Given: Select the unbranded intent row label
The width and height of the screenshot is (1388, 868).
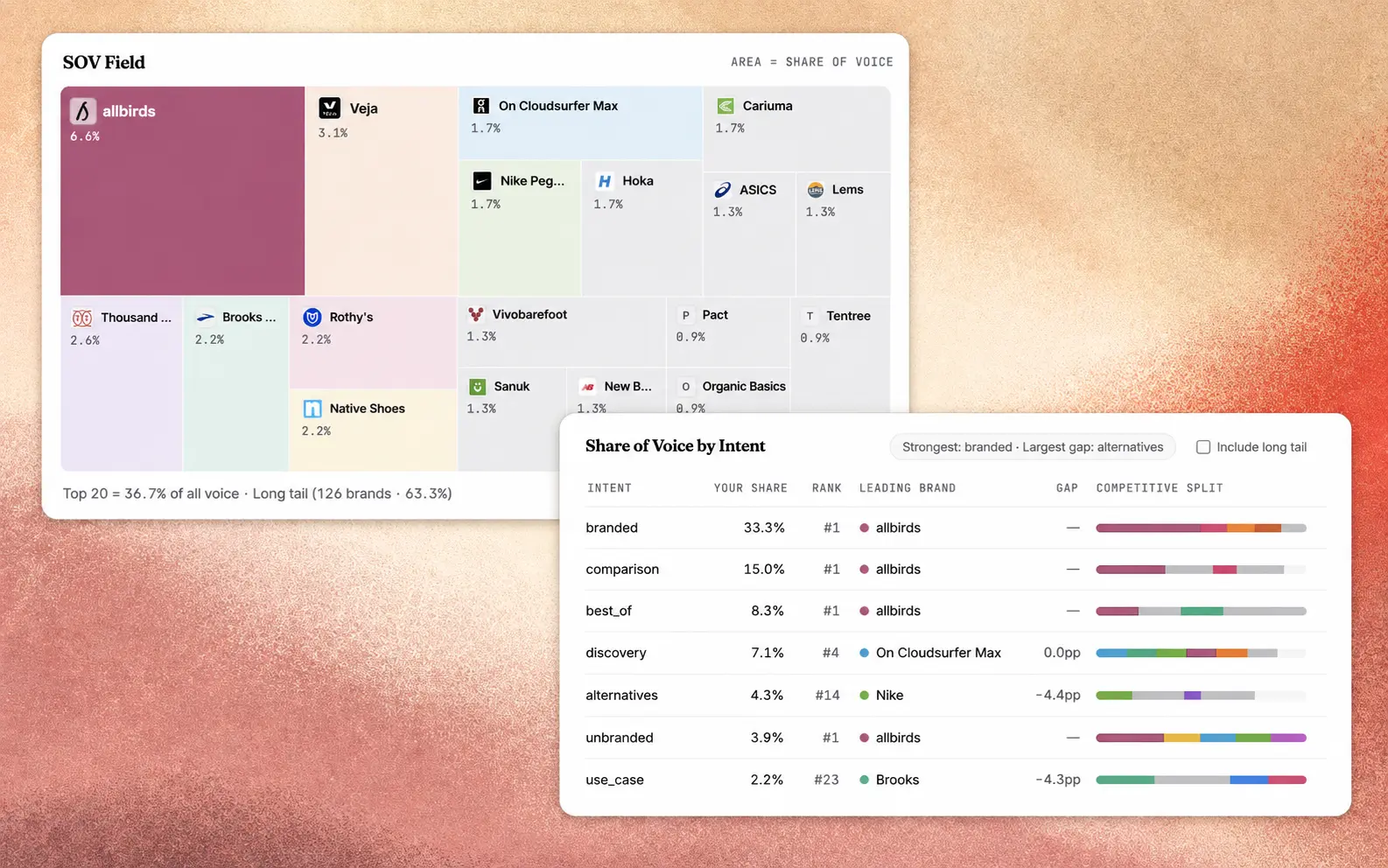Looking at the screenshot, I should [620, 738].
